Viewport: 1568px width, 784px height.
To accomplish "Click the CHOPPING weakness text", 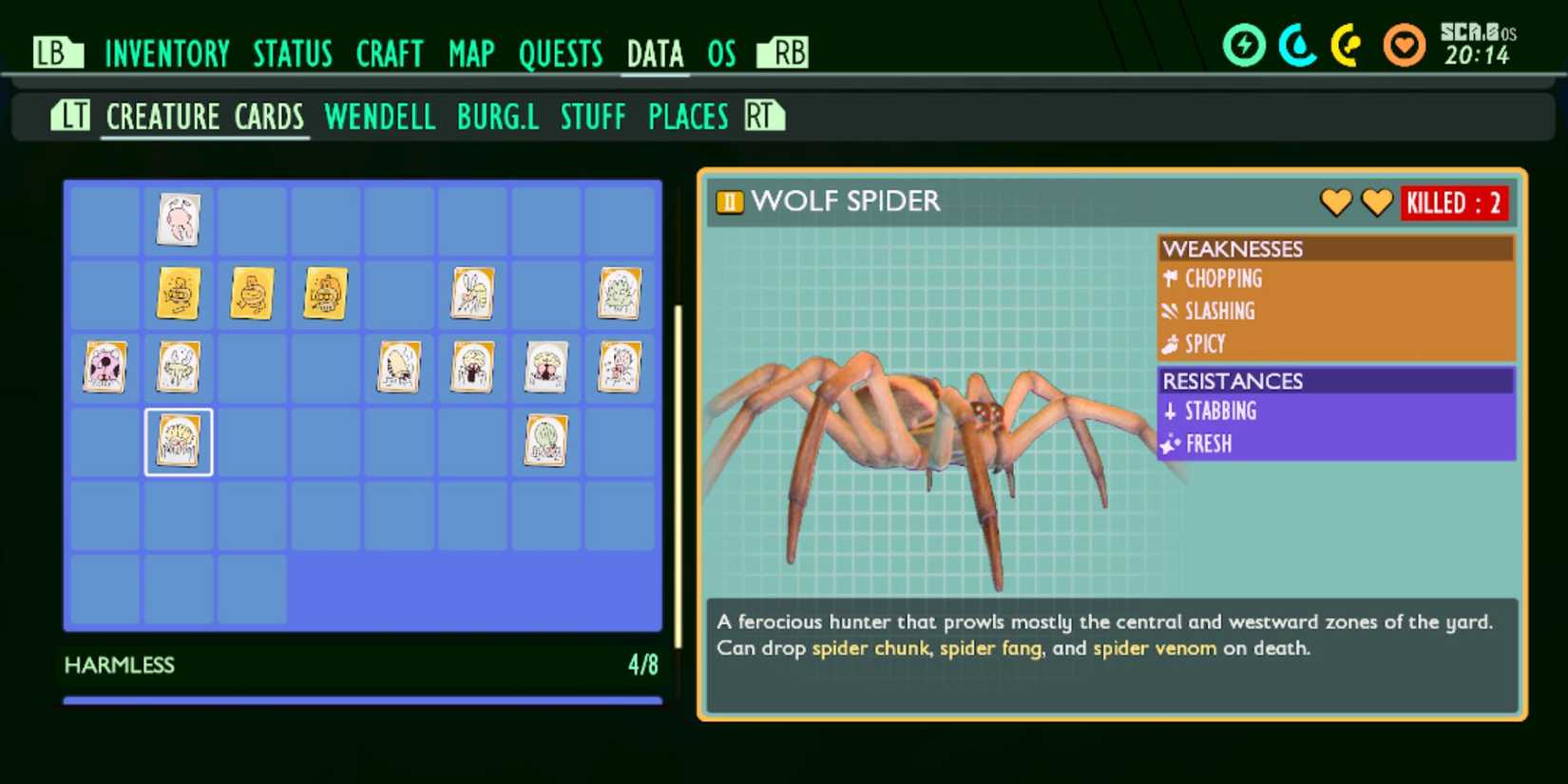I will (1224, 278).
